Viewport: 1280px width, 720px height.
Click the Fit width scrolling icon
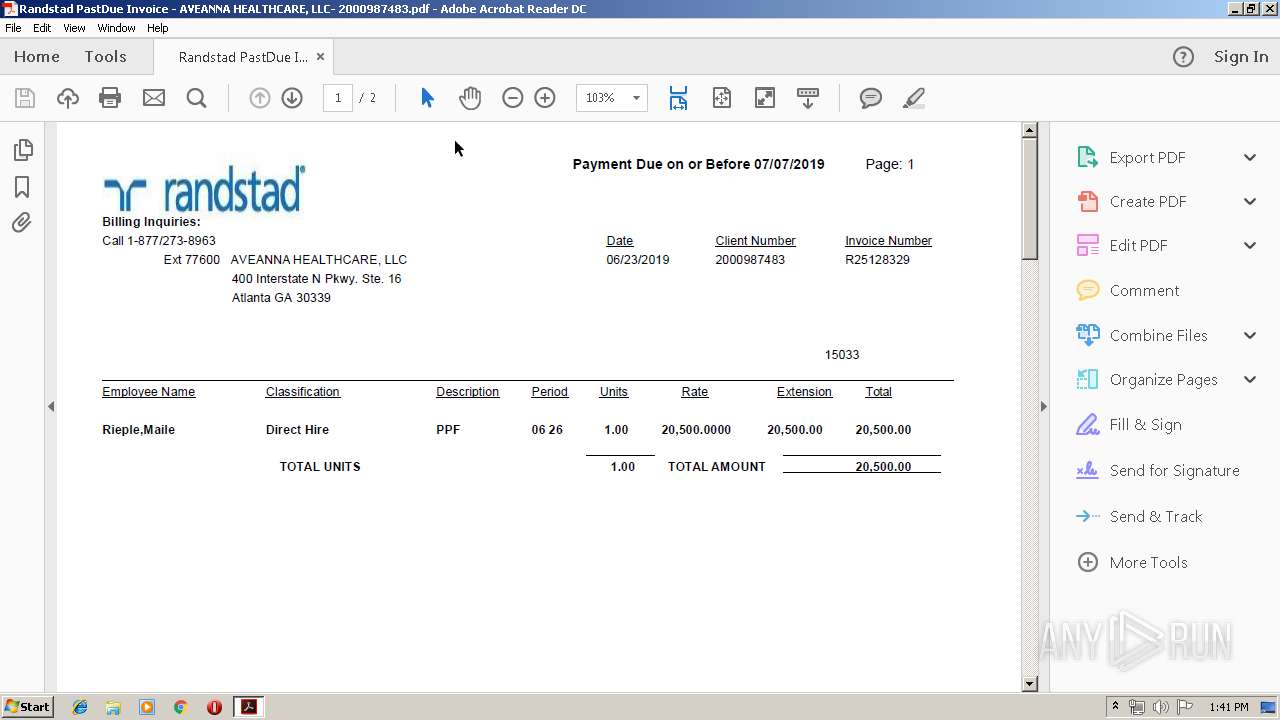click(678, 98)
